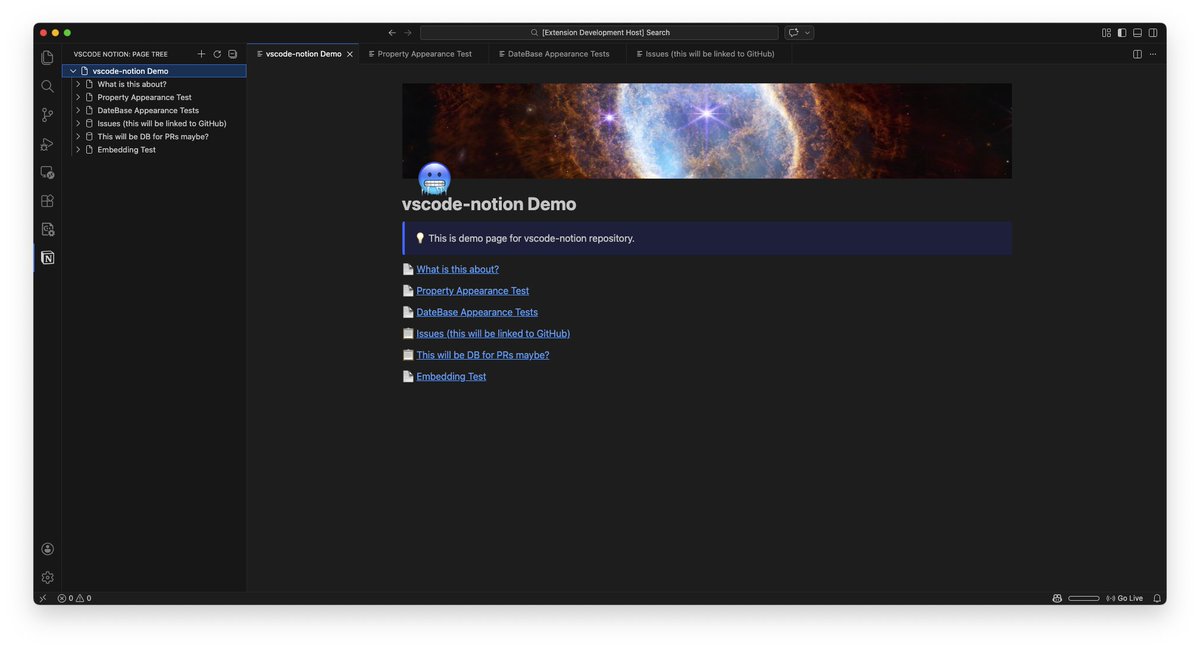
Task: Go back with the left arrow
Action: click(392, 33)
